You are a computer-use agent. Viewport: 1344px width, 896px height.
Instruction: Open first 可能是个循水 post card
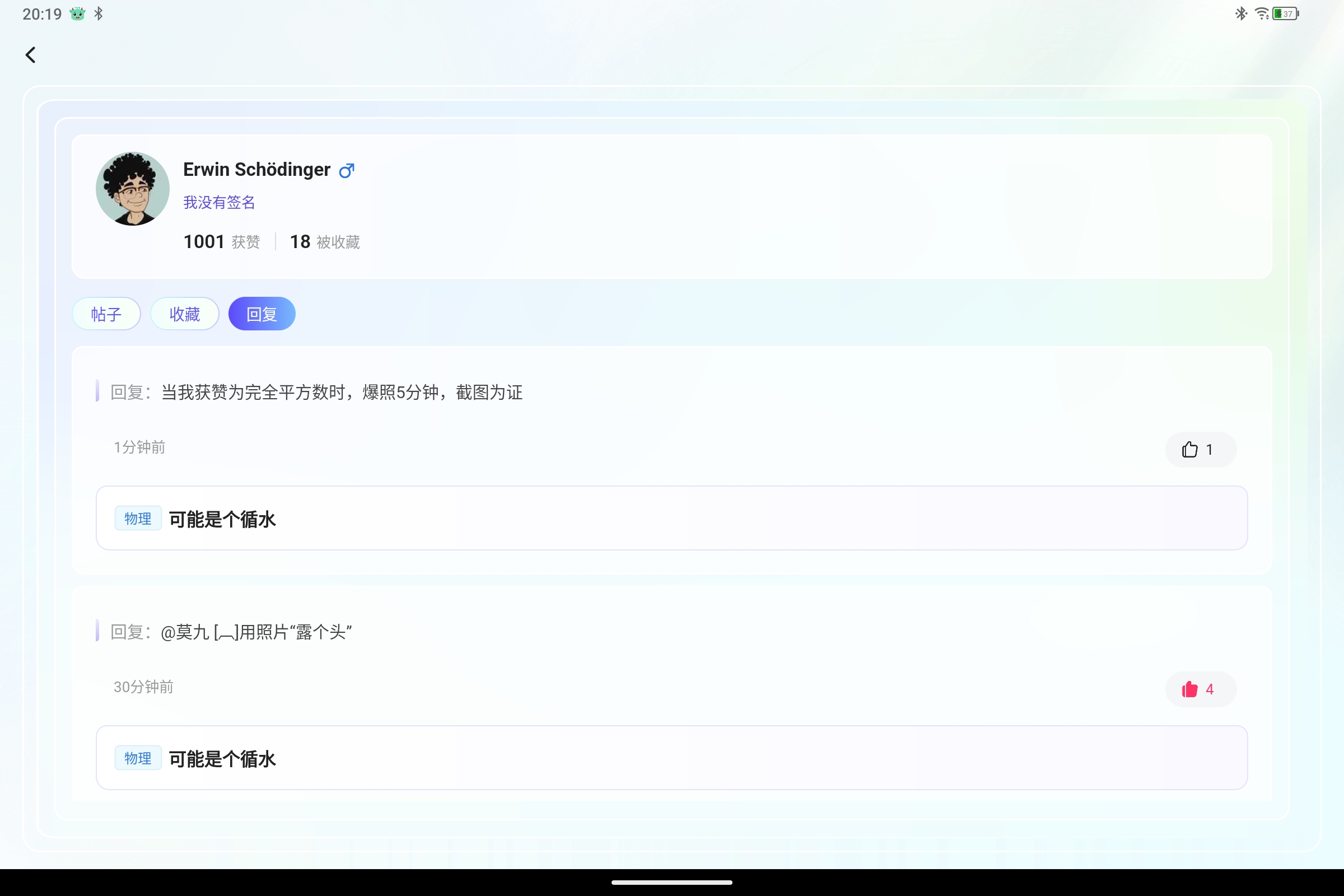671,519
